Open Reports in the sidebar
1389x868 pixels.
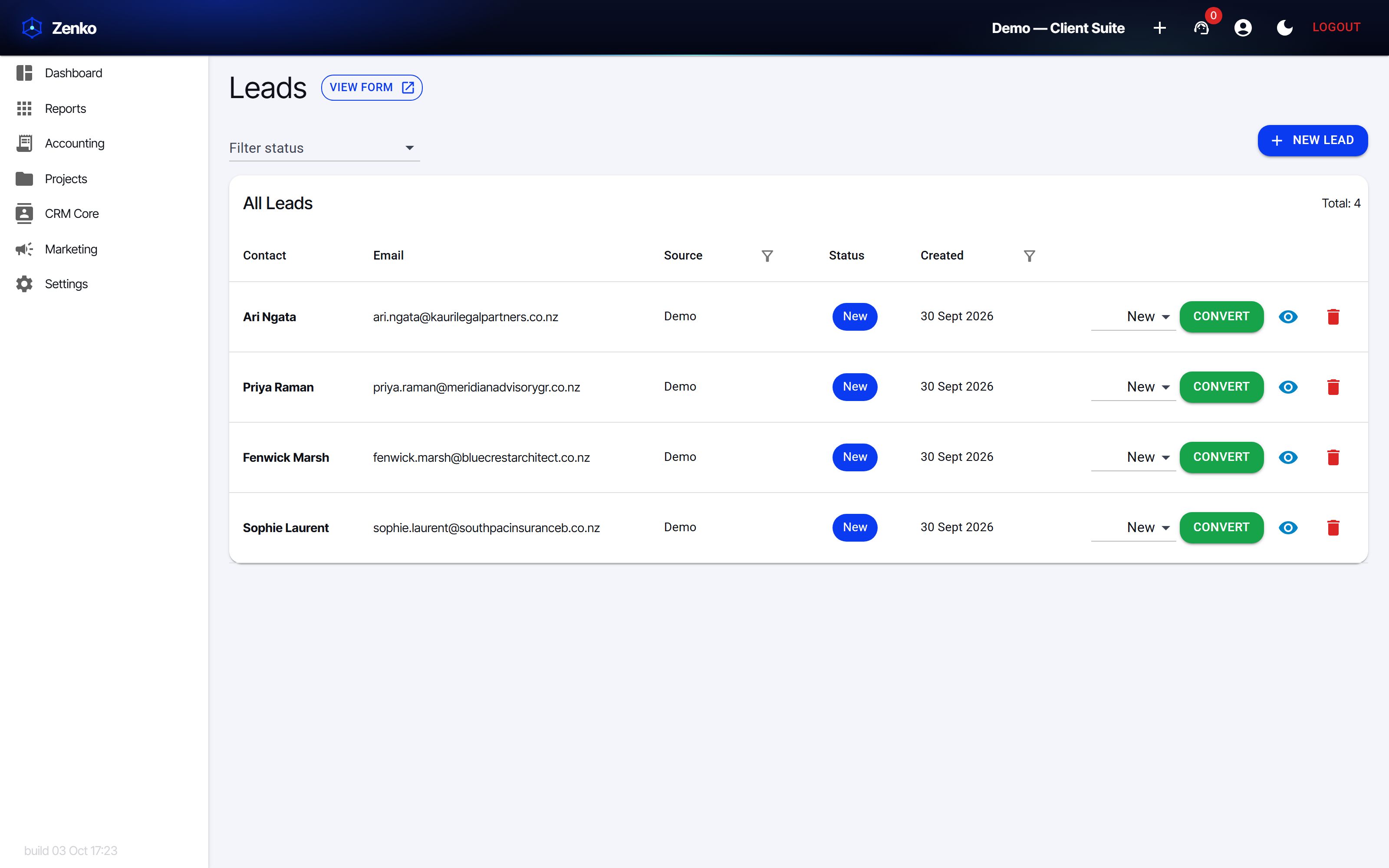(105, 108)
